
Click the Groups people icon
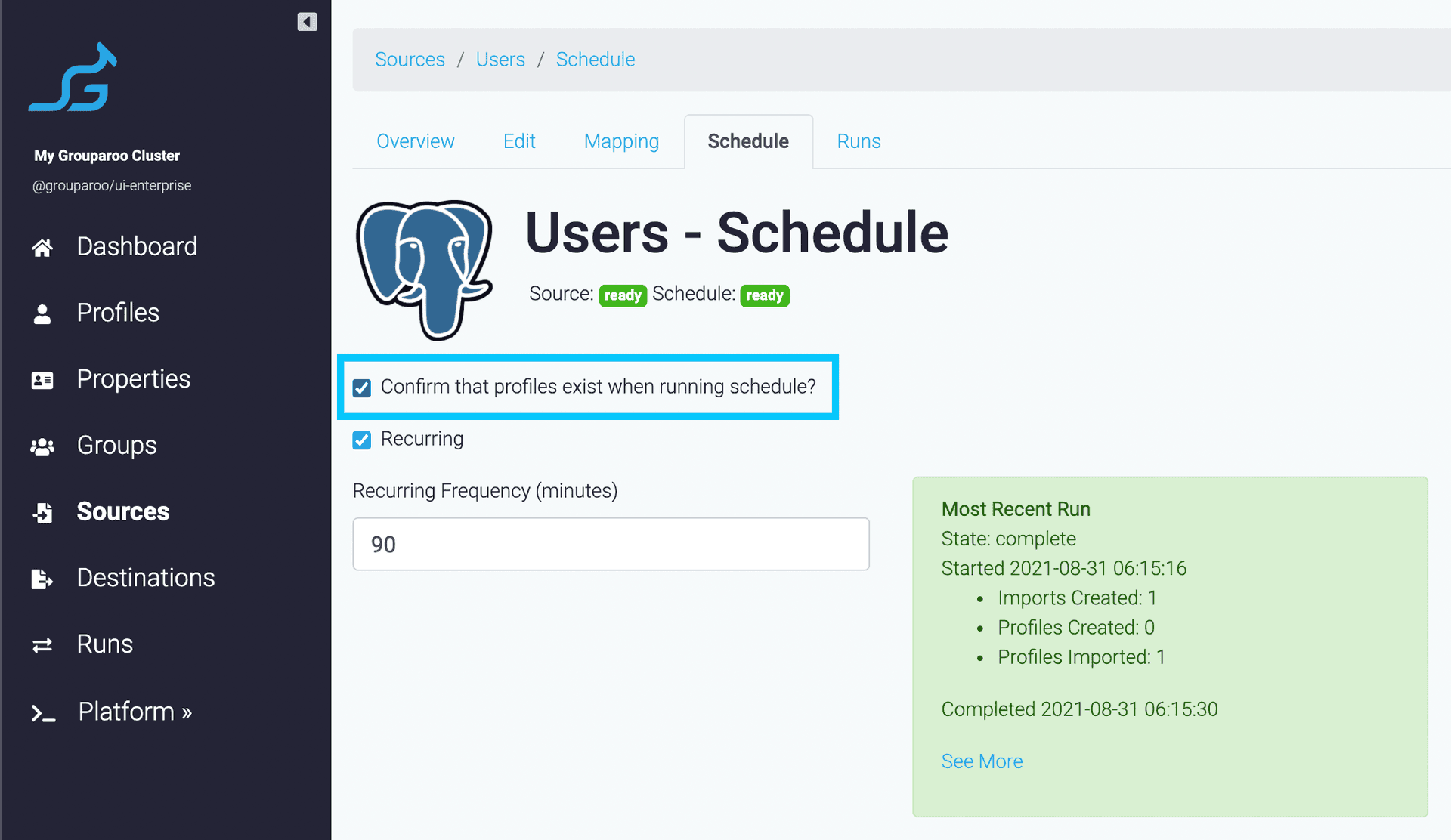click(x=42, y=446)
